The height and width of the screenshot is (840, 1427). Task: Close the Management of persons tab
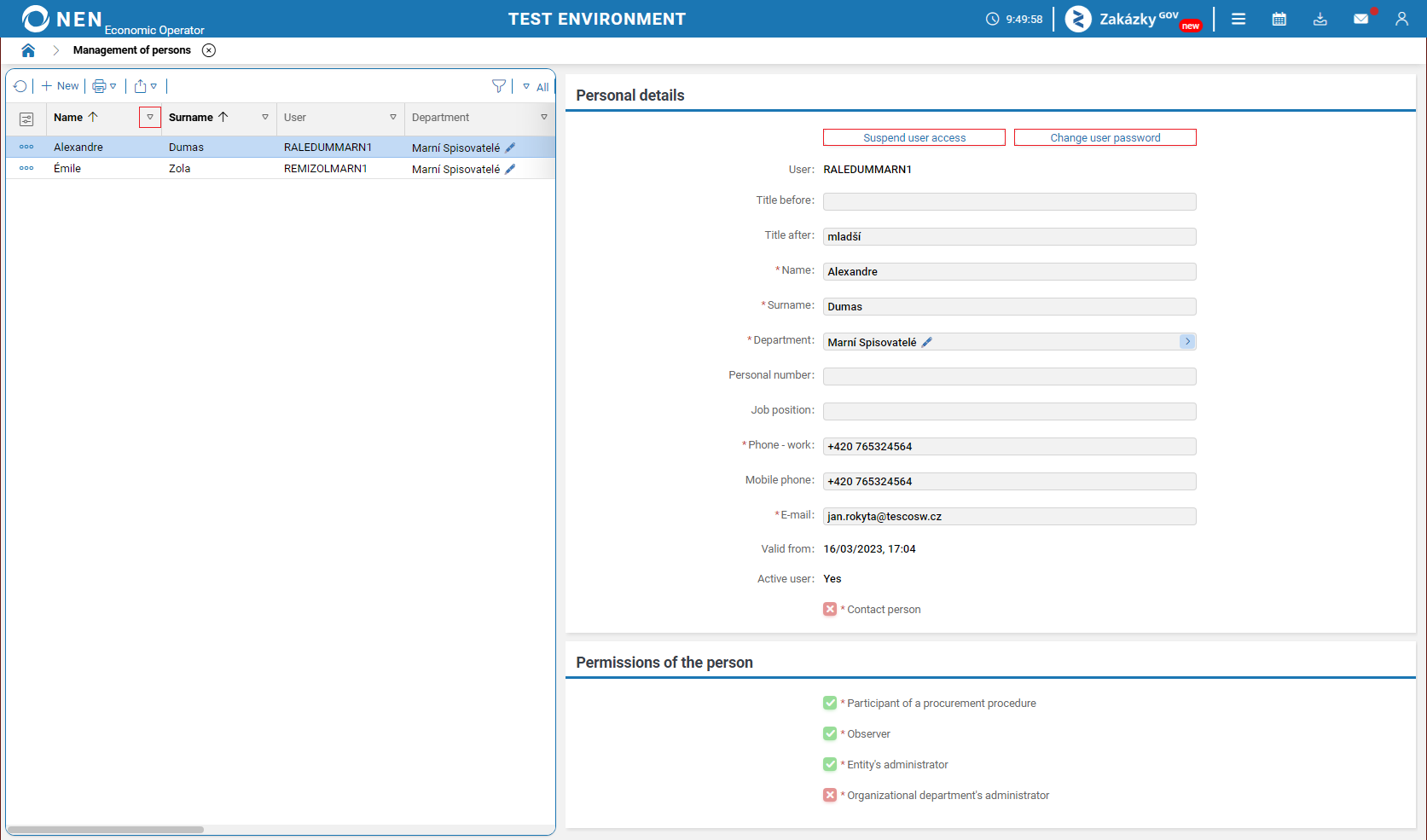point(209,50)
